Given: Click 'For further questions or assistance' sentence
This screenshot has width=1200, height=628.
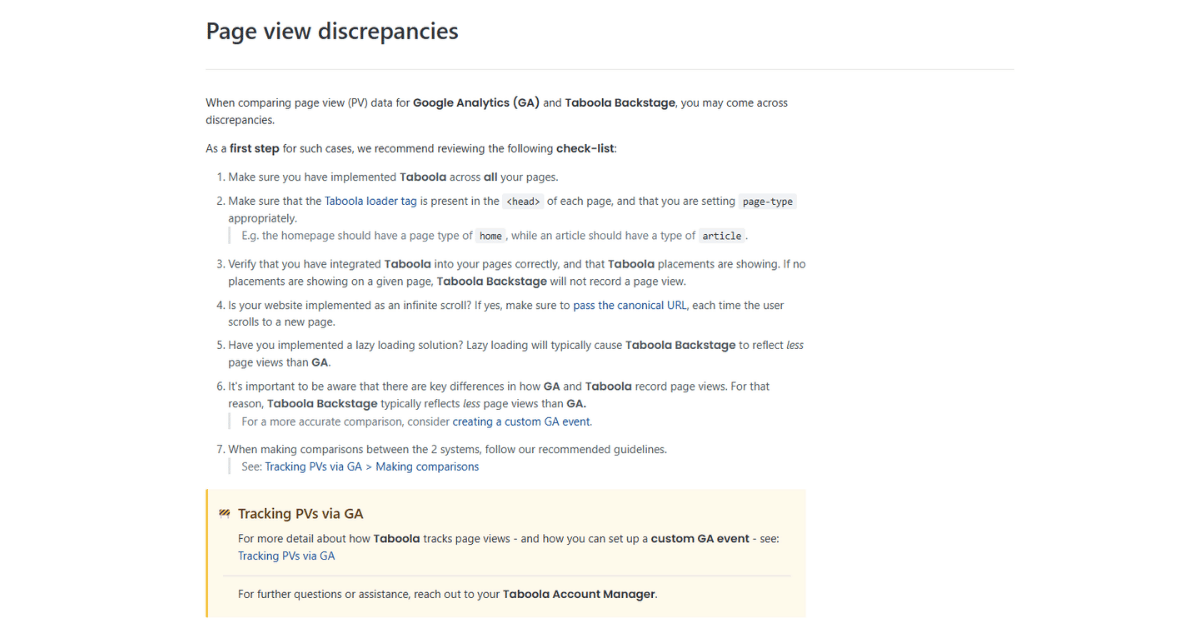Looking at the screenshot, I should click(447, 594).
